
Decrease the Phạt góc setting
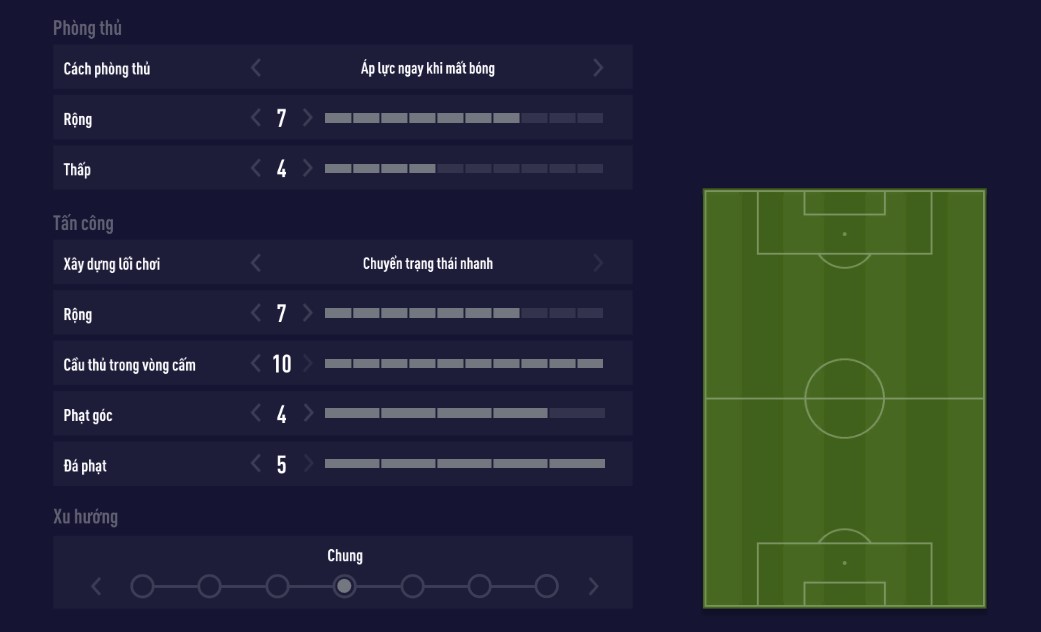coord(255,413)
